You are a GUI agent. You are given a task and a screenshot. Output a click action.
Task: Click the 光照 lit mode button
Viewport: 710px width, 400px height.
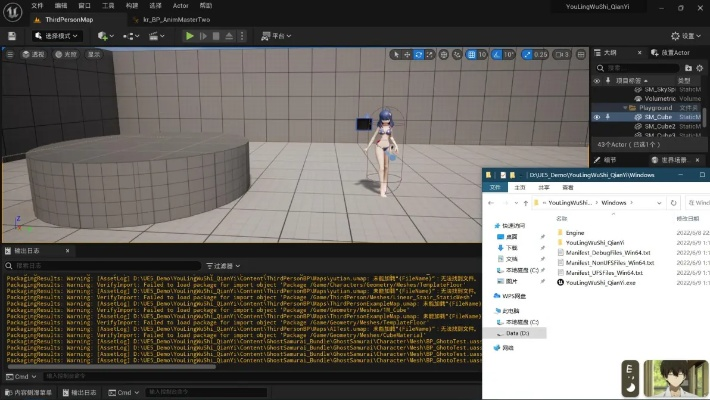tap(67, 54)
